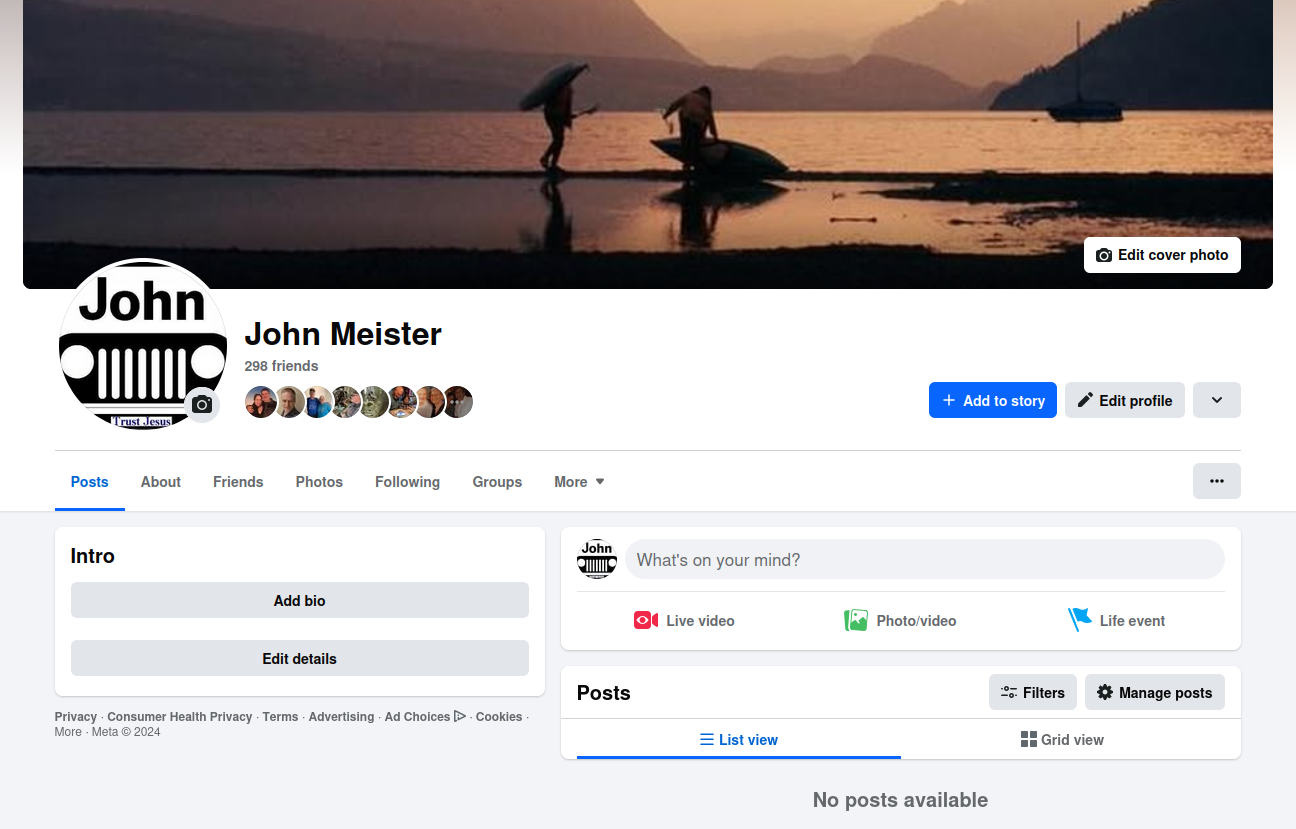Switch posts to List view
Viewport: 1296px width, 829px height.
[x=738, y=740]
